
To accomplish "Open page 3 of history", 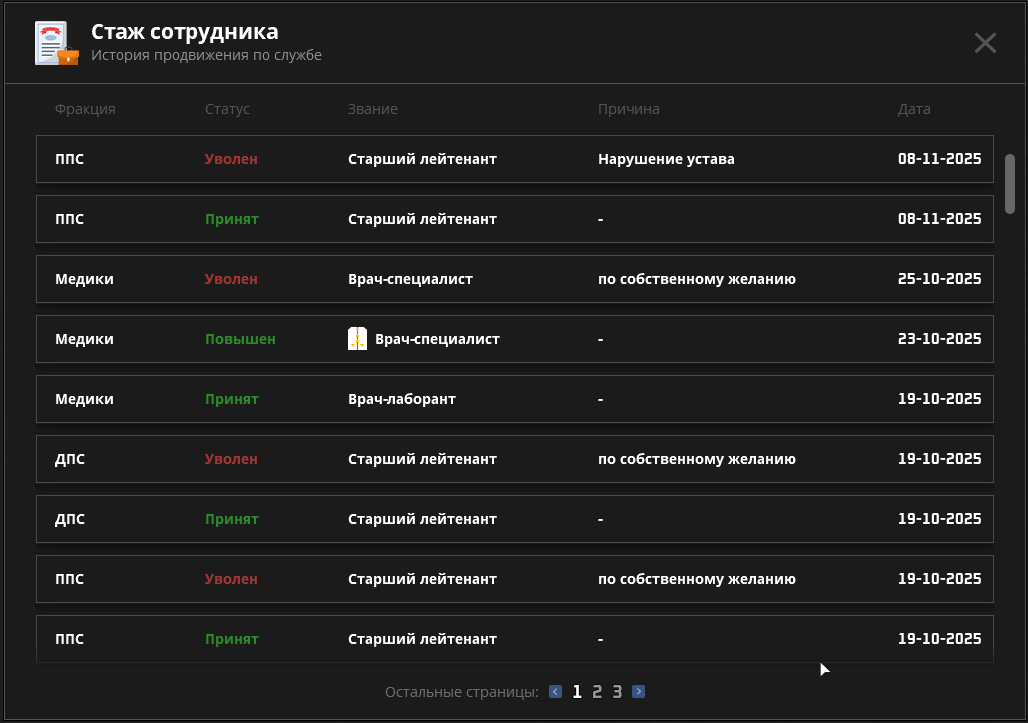I will click(x=618, y=691).
